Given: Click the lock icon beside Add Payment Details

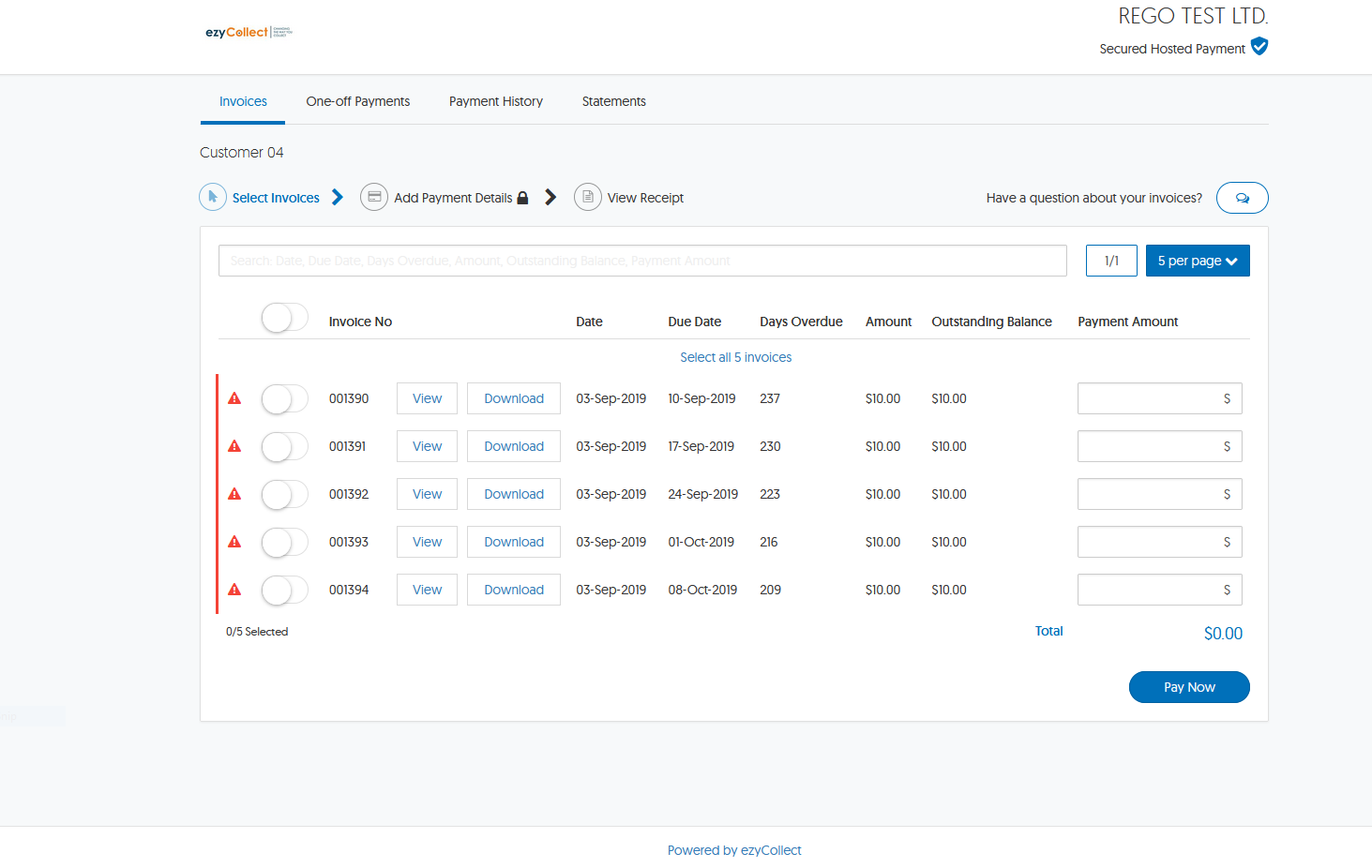Looking at the screenshot, I should pos(523,198).
